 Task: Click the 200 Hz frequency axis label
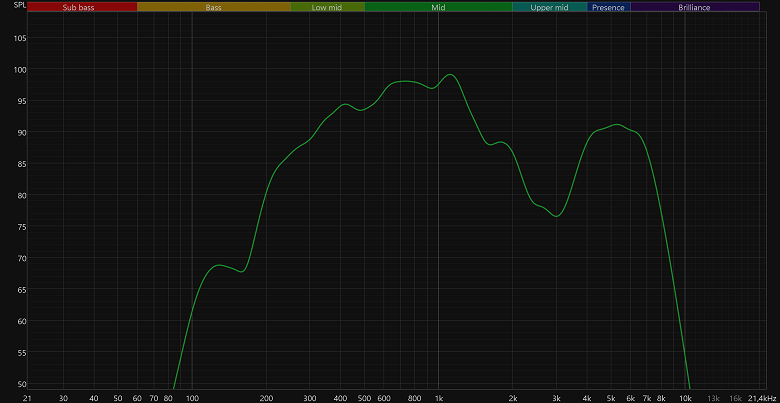pyautogui.click(x=266, y=398)
